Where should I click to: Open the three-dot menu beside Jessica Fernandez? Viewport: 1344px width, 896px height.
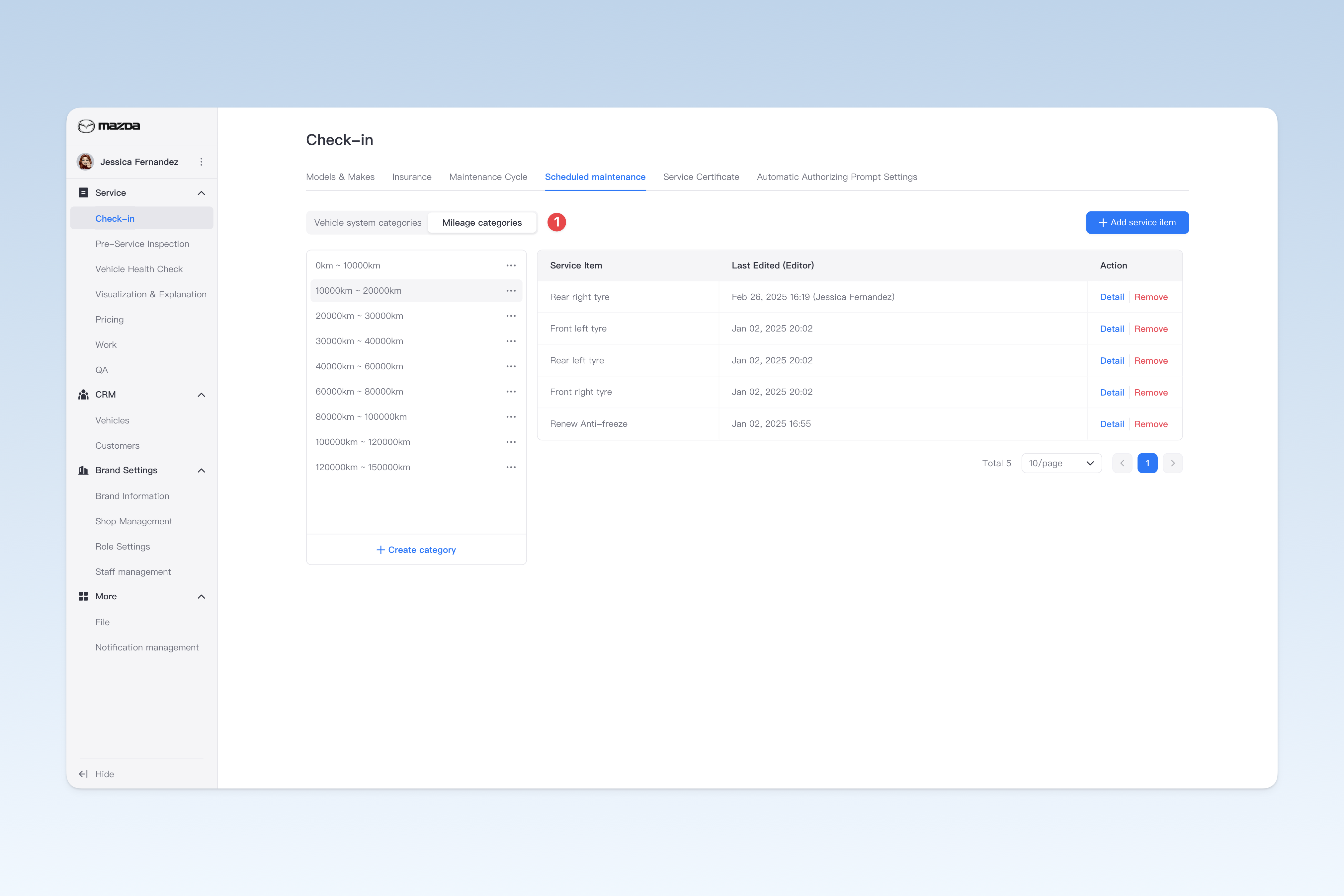coord(201,162)
